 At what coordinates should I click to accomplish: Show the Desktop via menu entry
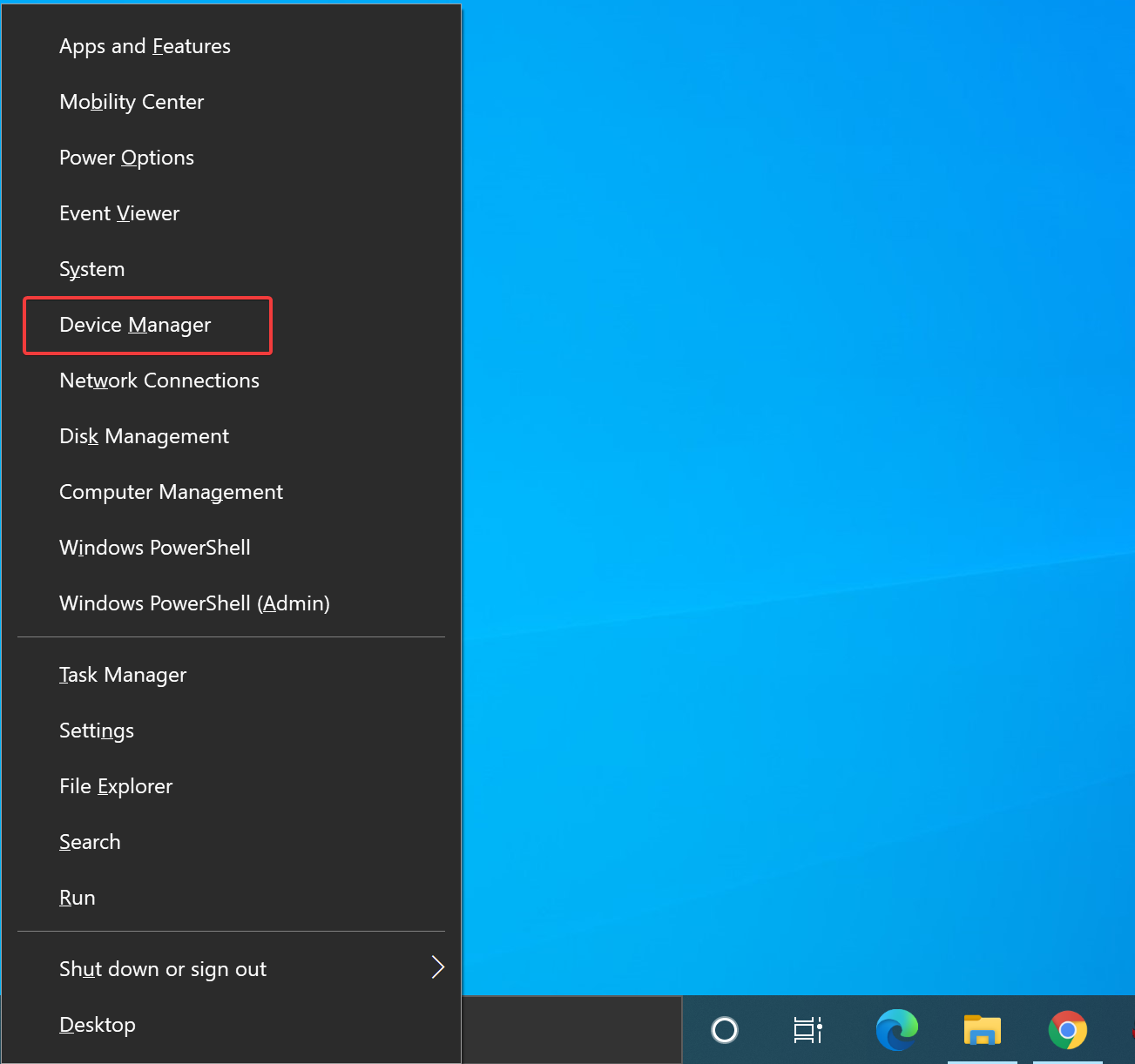click(231, 1025)
